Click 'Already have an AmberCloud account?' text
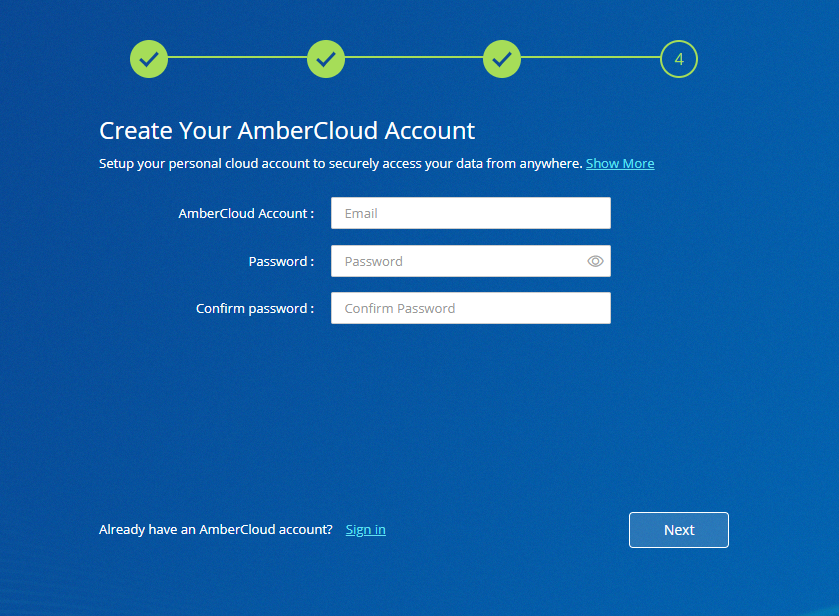This screenshot has height=616, width=839. tap(216, 530)
